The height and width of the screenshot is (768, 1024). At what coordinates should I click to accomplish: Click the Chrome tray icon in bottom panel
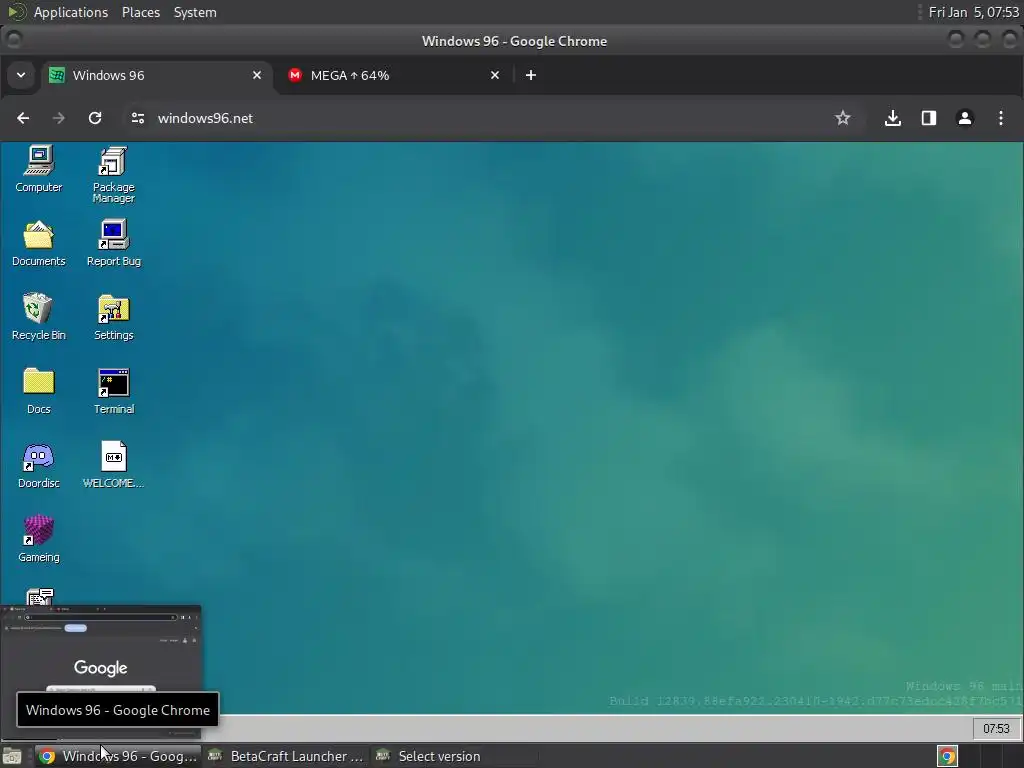(x=947, y=756)
